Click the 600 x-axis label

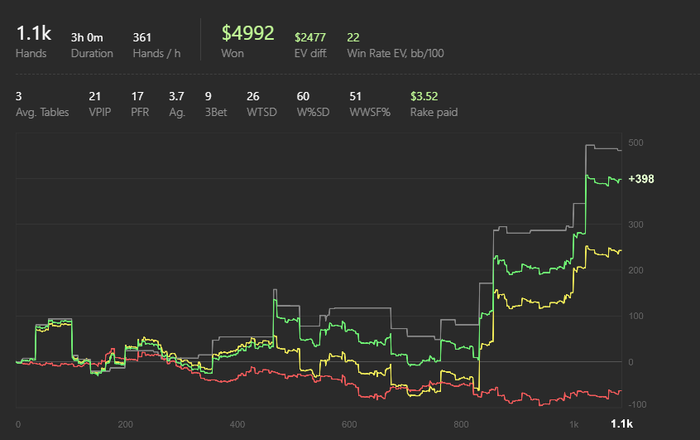click(349, 424)
